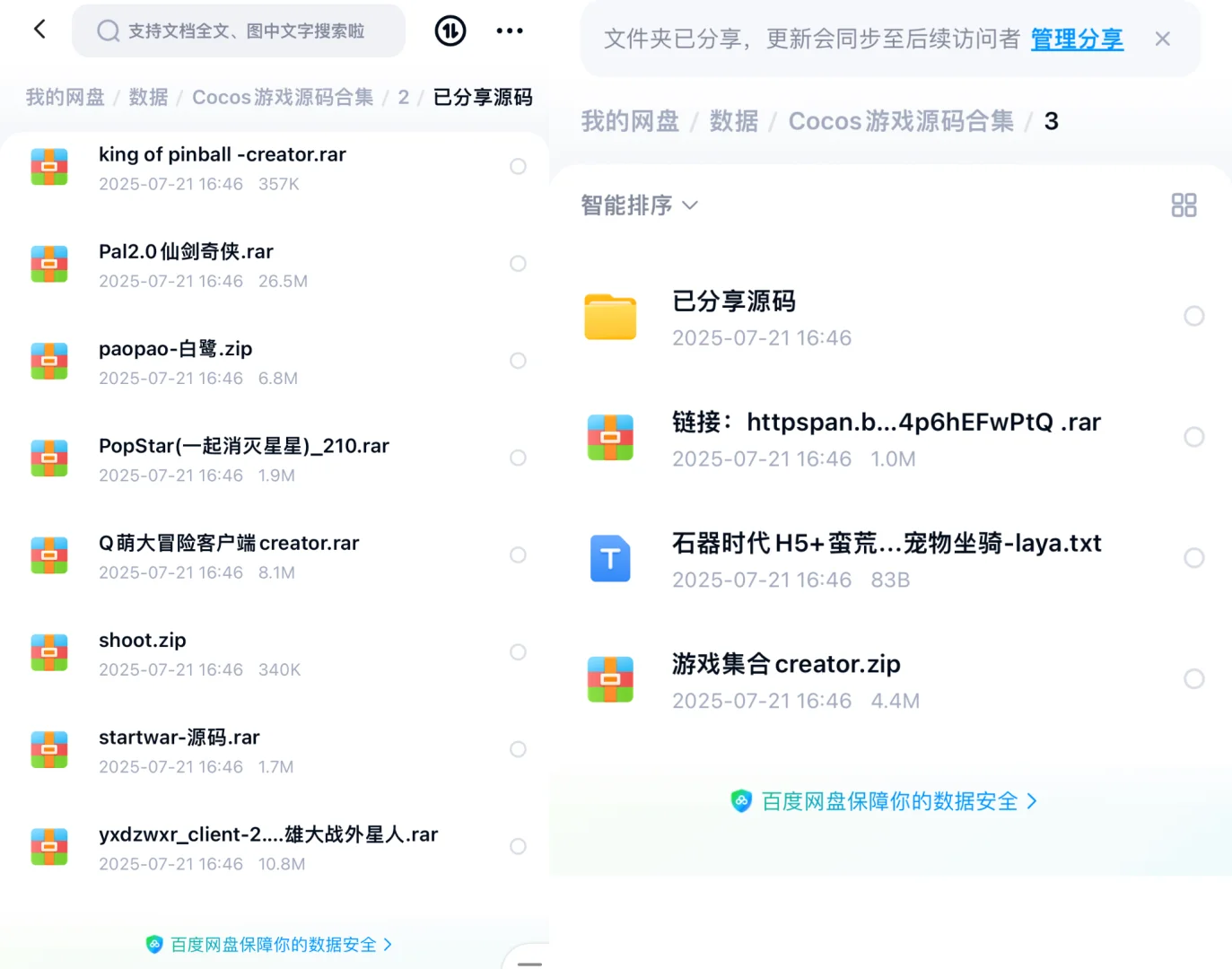Tap the search bar to start searching
The width and height of the screenshot is (1232, 969).
(x=238, y=30)
